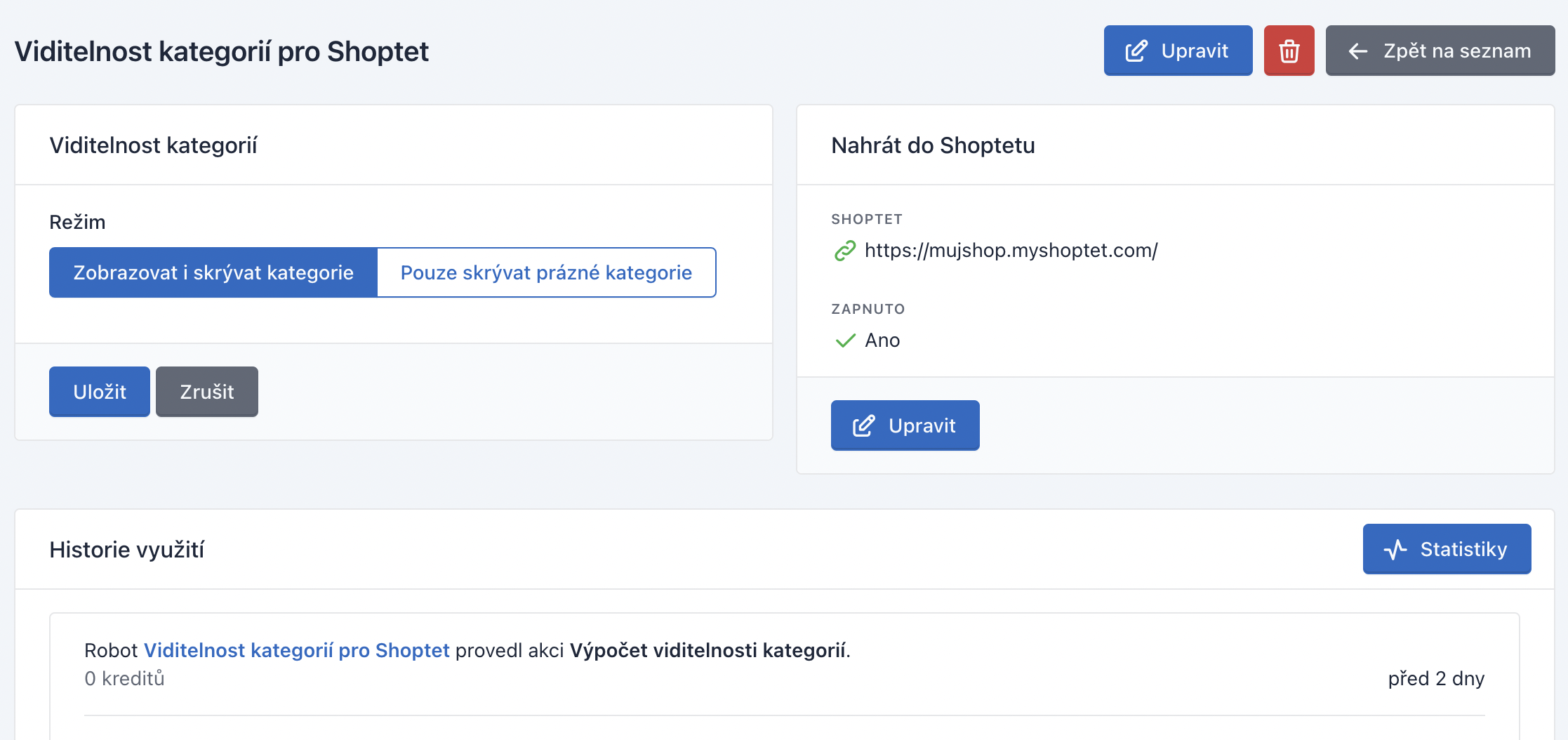The image size is (1568, 740).
Task: Click the green link icon beside Shoptet URL
Action: (x=845, y=251)
